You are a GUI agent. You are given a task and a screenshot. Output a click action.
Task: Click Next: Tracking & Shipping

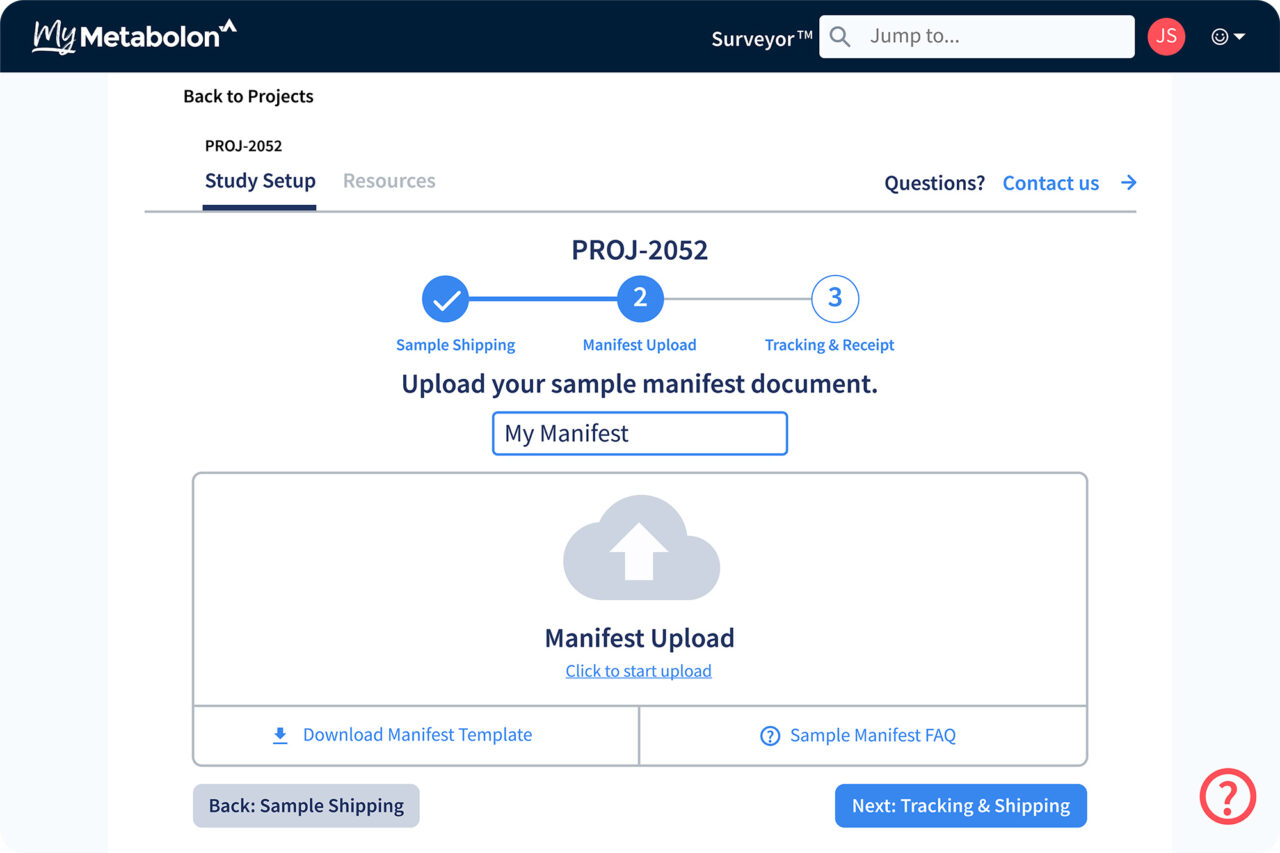tap(960, 805)
